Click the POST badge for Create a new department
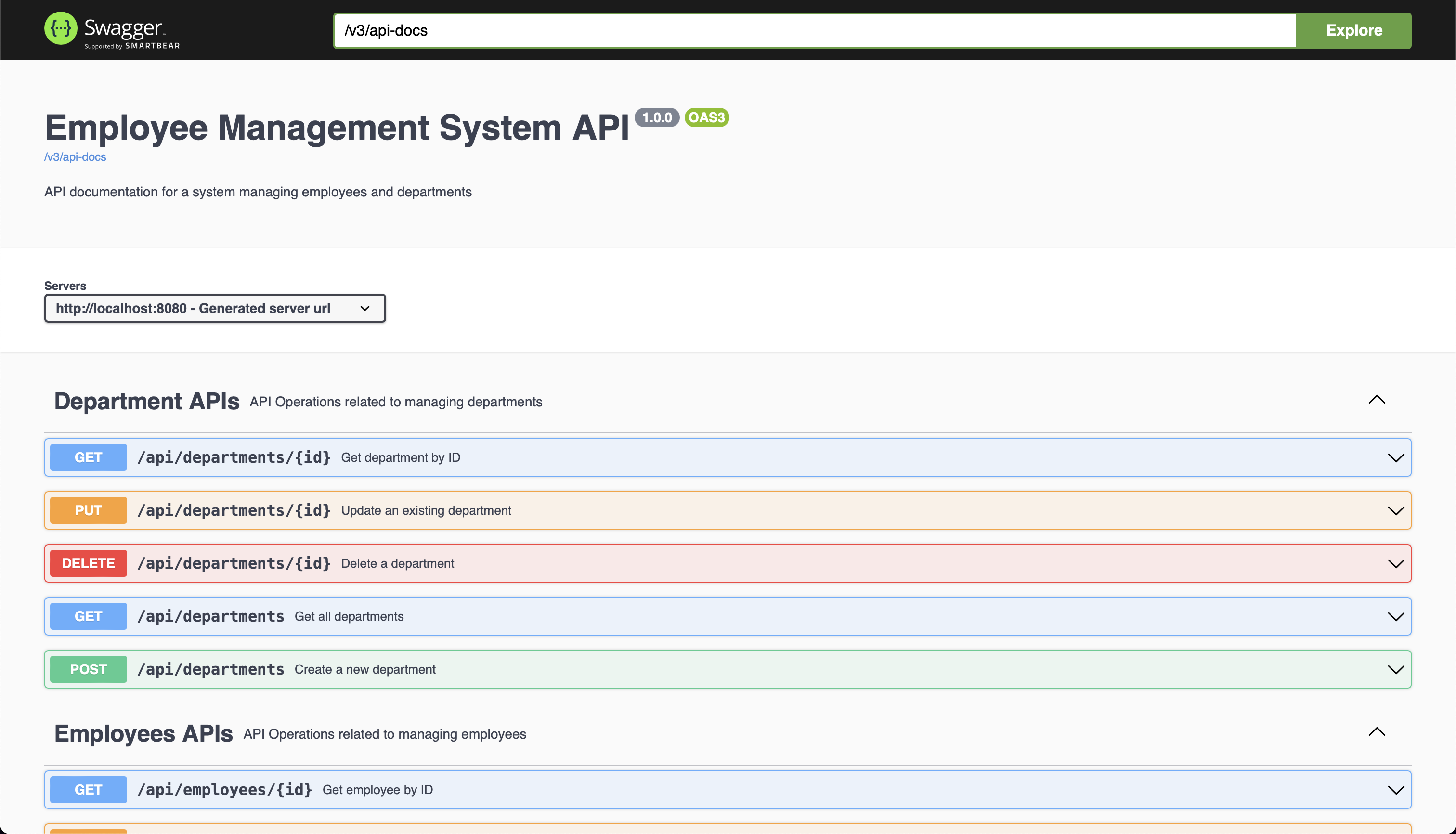Screen dimensions: 1456x834 tap(88, 670)
